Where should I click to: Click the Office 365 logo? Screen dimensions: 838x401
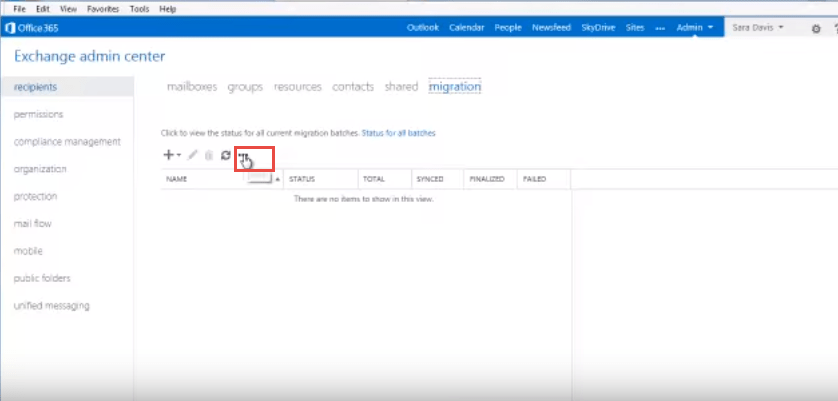coord(32,28)
